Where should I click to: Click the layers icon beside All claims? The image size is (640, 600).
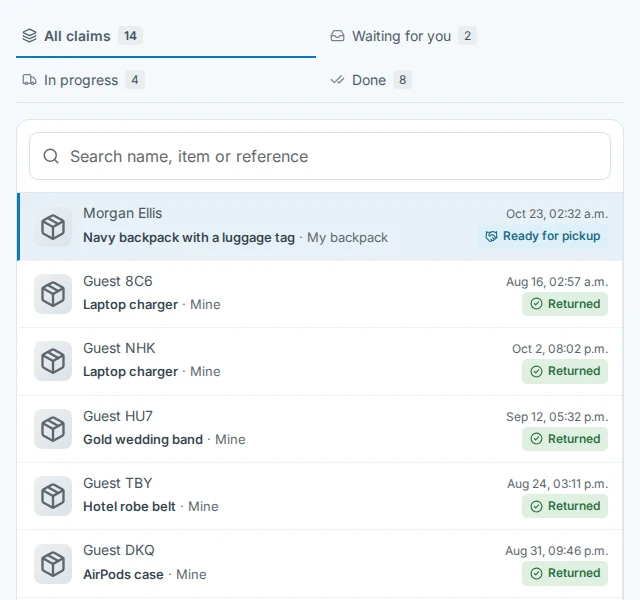pos(29,36)
